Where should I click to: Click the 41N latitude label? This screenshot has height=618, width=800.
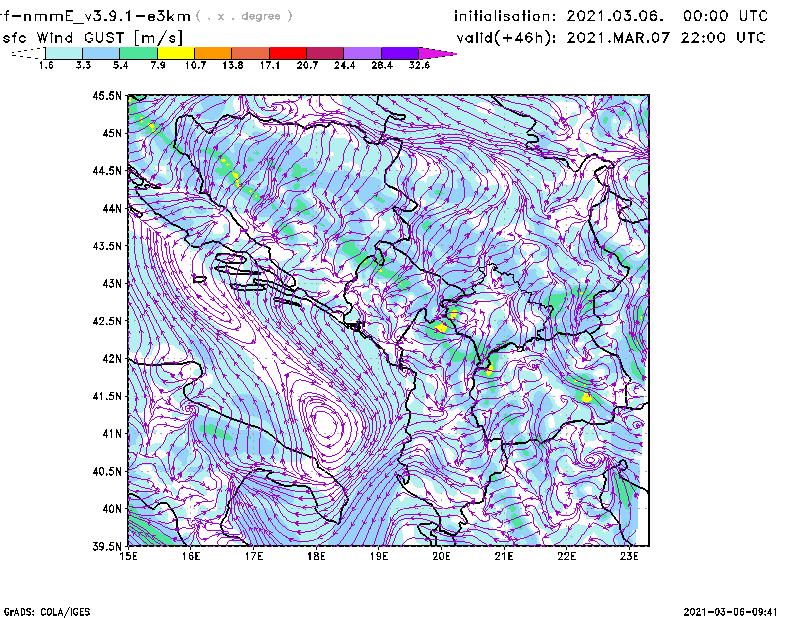point(112,434)
